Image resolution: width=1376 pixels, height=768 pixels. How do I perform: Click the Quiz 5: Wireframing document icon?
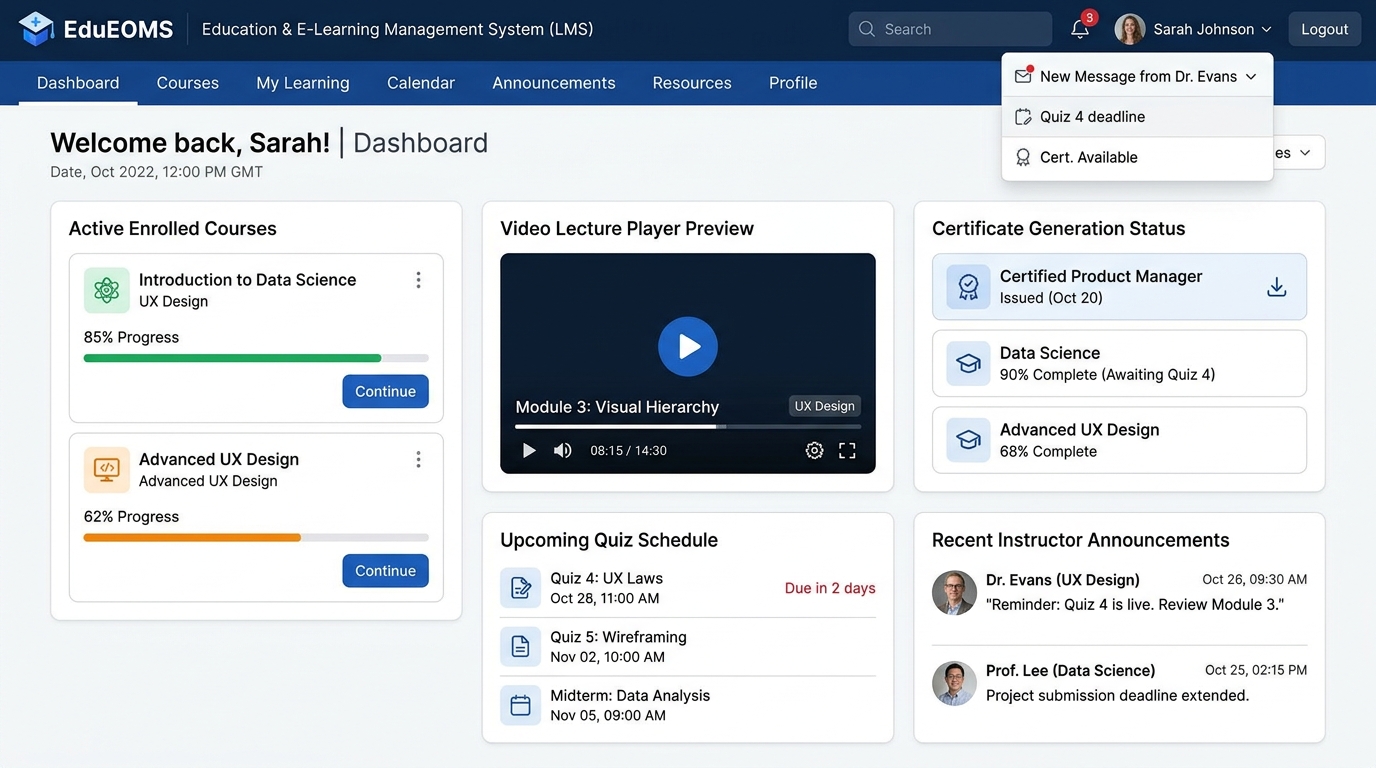(x=520, y=647)
